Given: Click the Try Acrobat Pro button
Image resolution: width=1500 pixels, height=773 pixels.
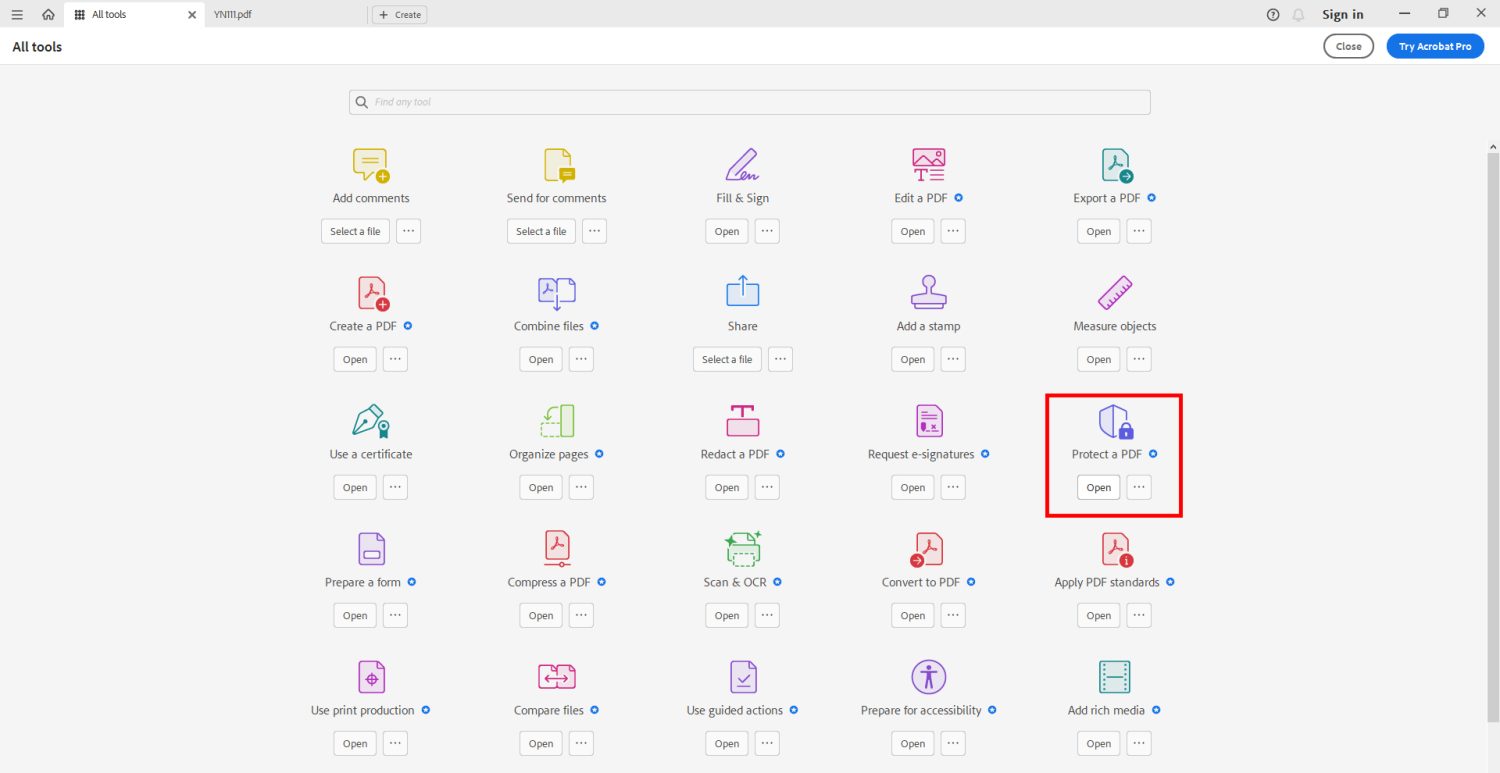Looking at the screenshot, I should (1435, 46).
